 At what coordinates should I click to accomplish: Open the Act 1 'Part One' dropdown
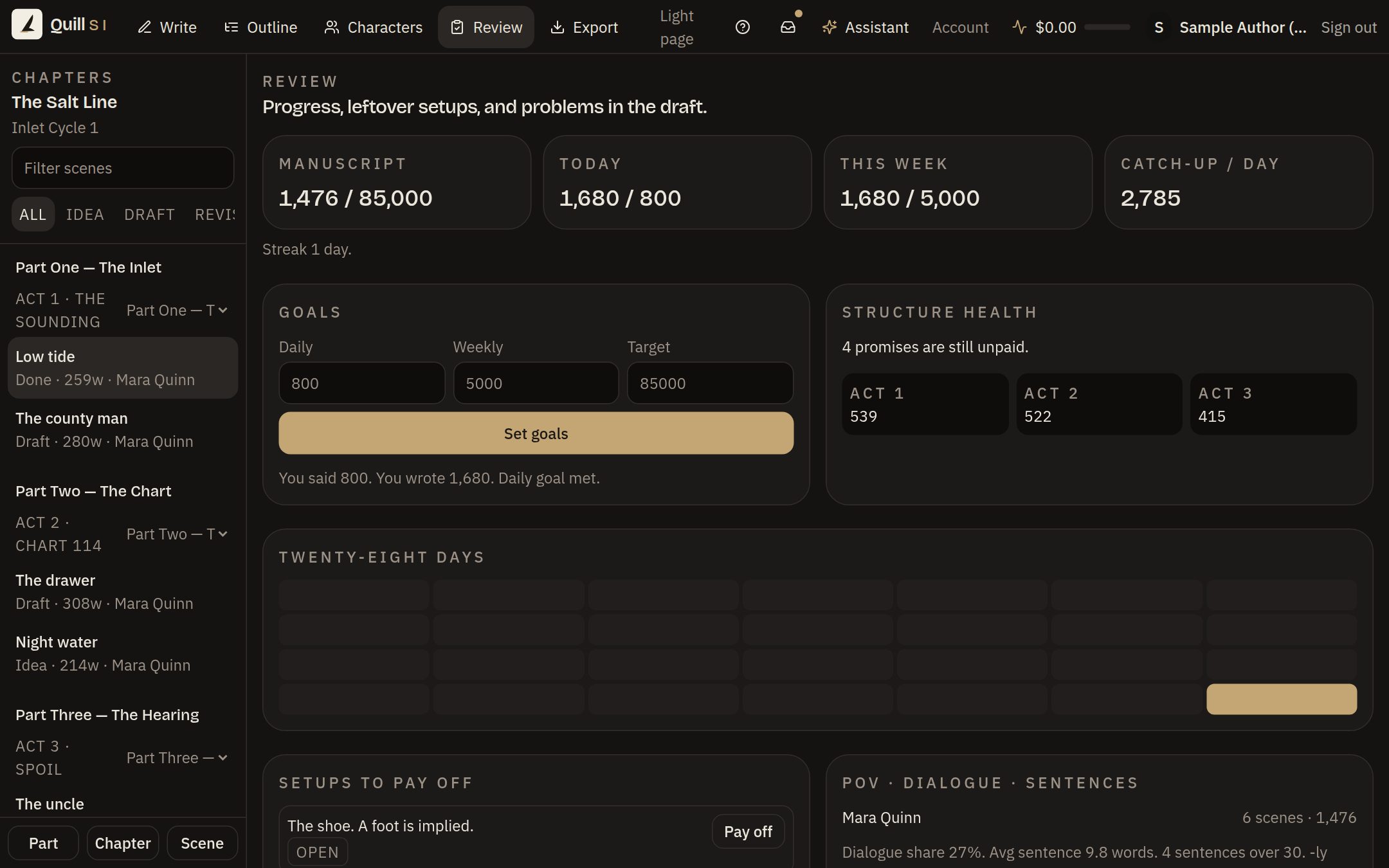pos(177,311)
